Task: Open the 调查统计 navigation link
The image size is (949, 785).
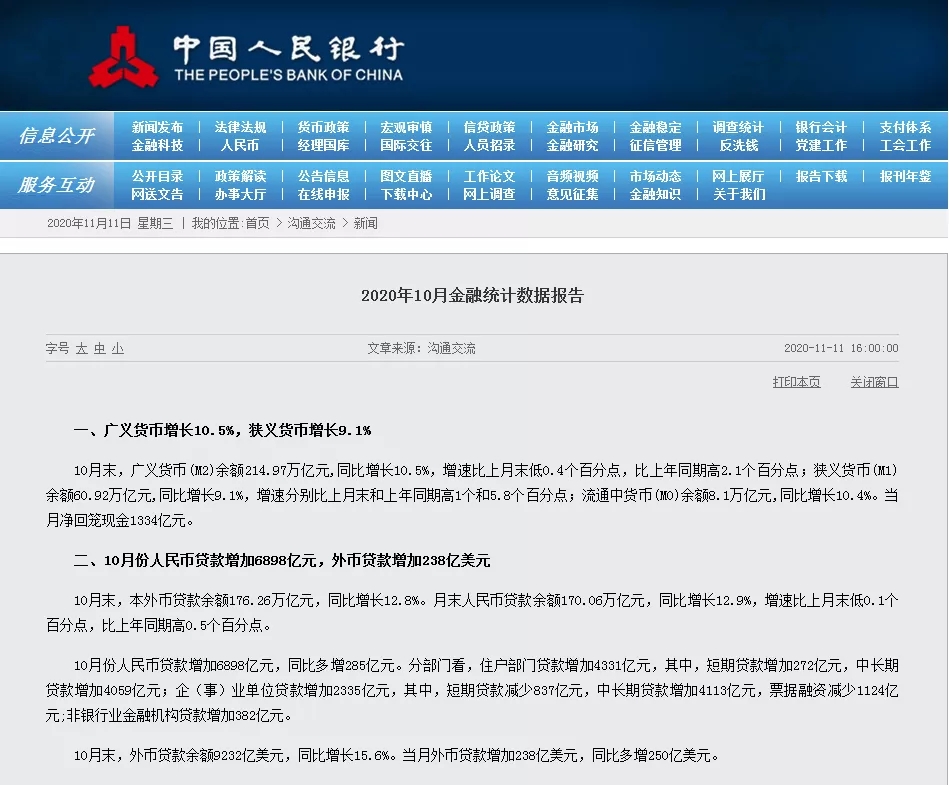Action: [738, 127]
